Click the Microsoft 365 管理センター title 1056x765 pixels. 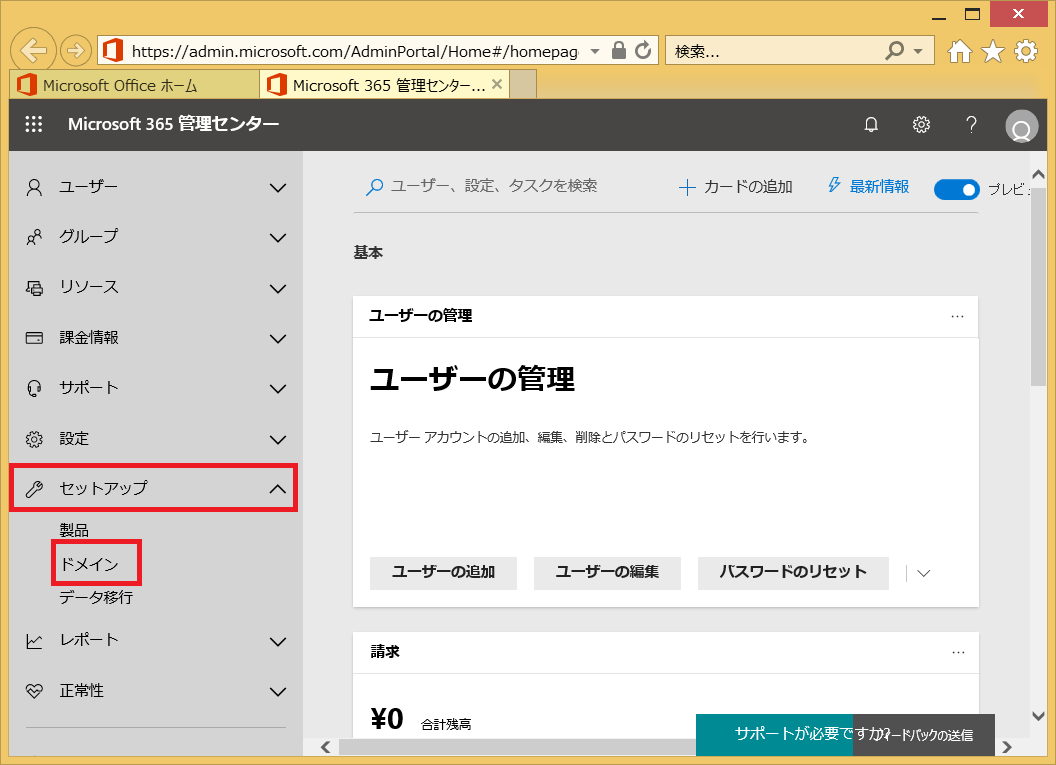173,124
